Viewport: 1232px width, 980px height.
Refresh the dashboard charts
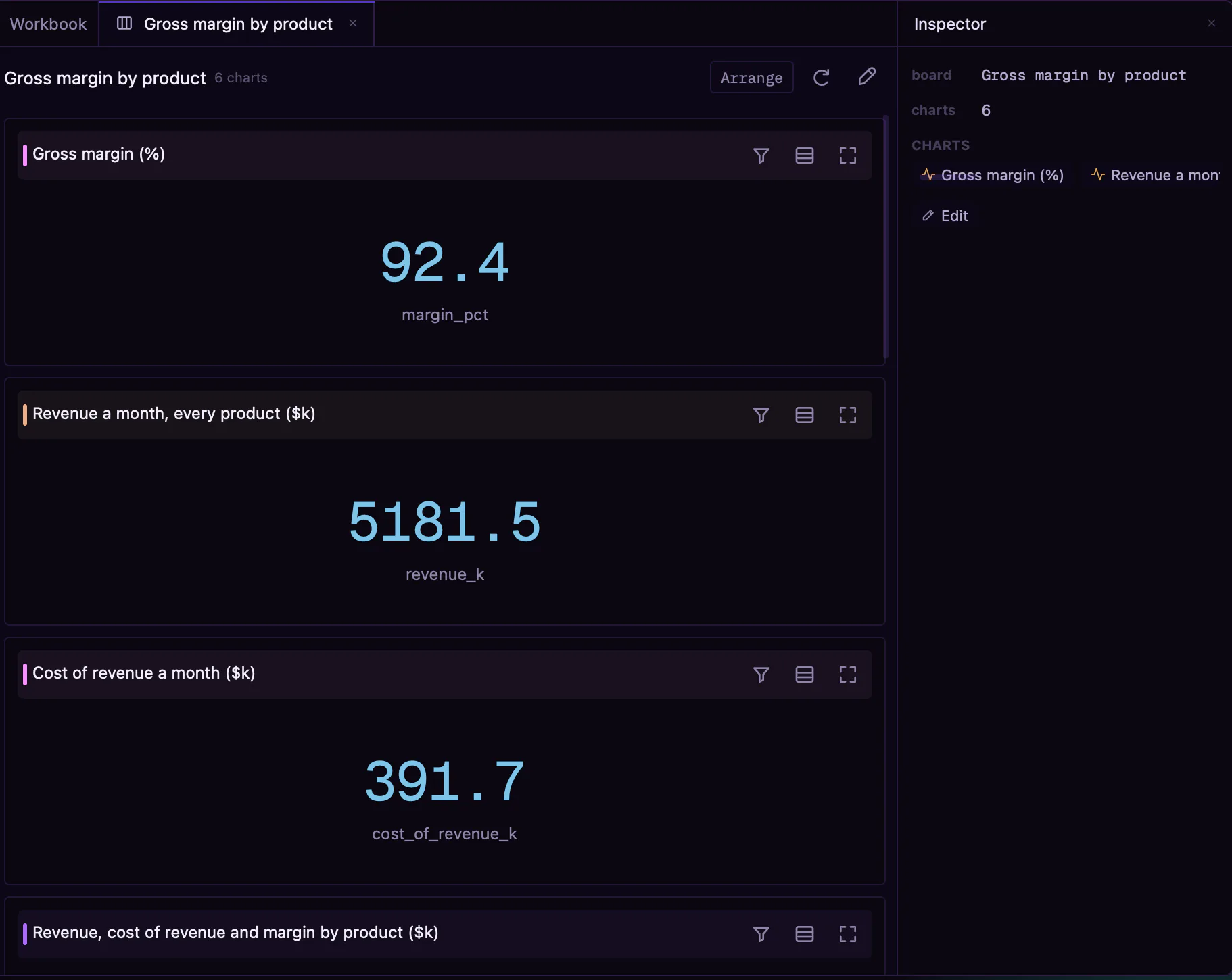(821, 78)
